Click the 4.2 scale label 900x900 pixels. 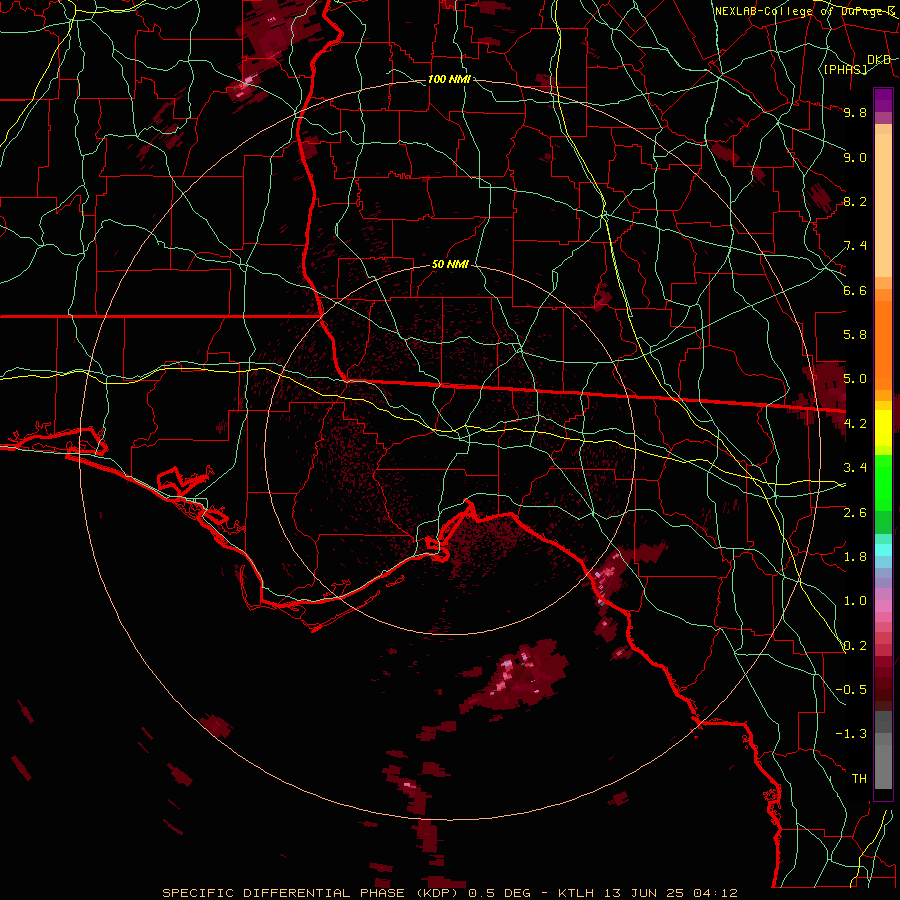tap(855, 424)
